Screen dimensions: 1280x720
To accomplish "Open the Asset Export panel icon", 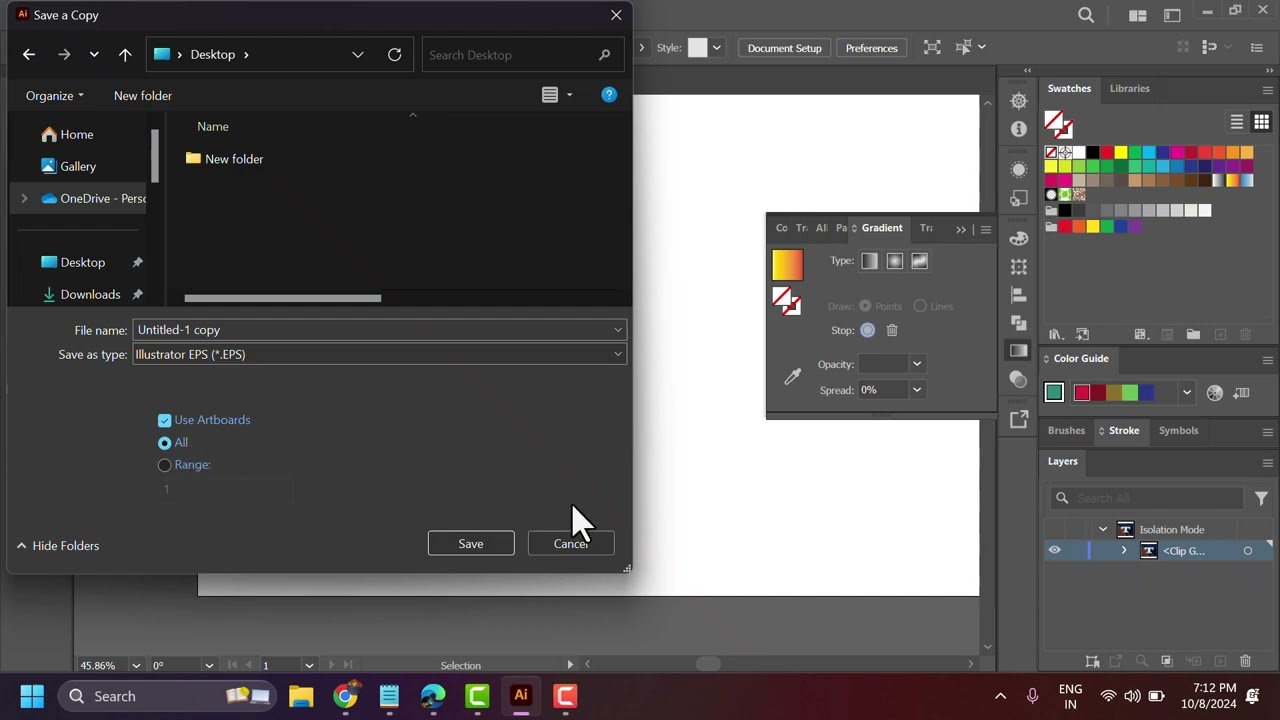I will [x=1019, y=420].
